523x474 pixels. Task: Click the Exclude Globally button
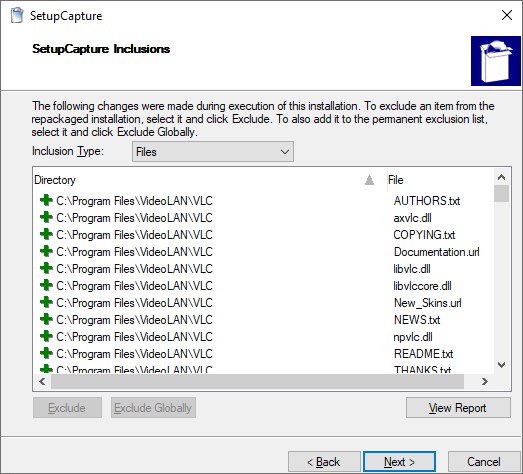point(153,408)
